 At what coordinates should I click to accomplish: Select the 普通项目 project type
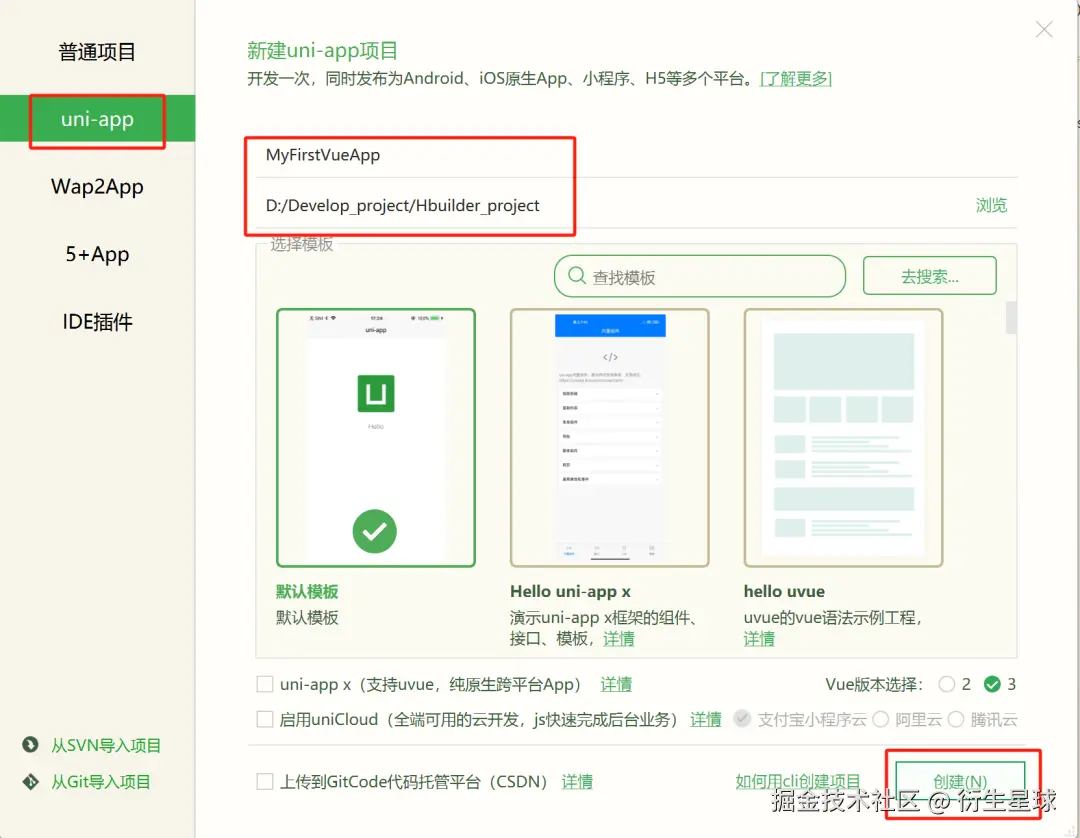pos(97,52)
